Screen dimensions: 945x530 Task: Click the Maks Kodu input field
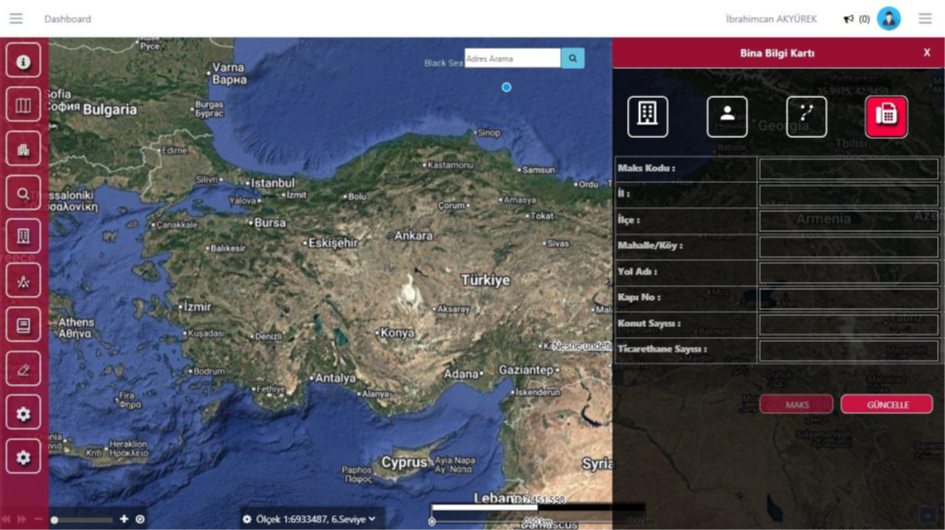point(848,169)
